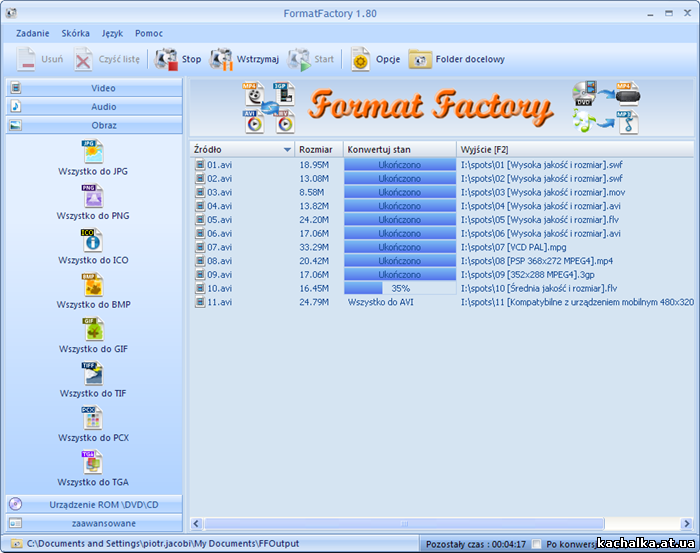The height and width of the screenshot is (553, 700).
Task: Open the Wszystko do BMP converter
Action: [x=93, y=285]
